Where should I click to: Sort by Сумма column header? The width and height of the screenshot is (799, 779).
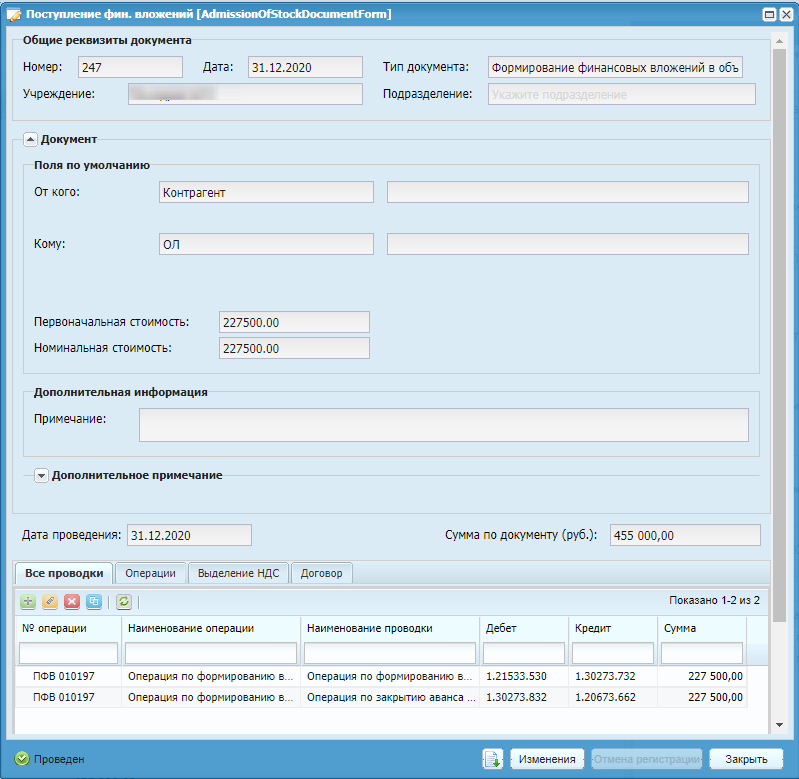[x=702, y=629]
